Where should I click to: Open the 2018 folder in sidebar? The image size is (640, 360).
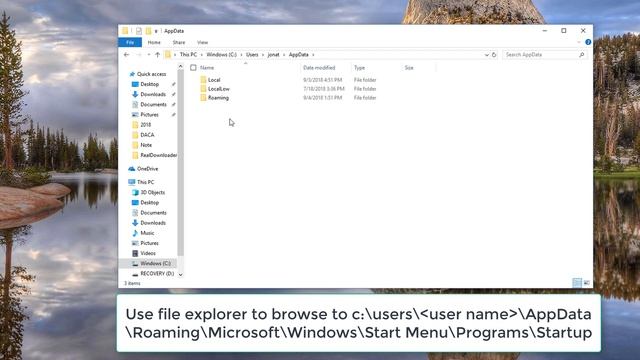coord(146,125)
